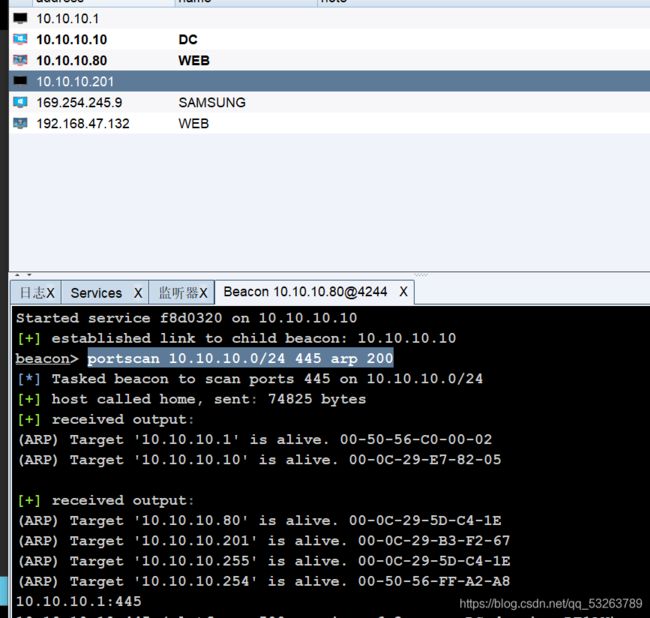The height and width of the screenshot is (618, 650).
Task: Switch to the Beacon 10.10.10.80@4244 tab
Action: click(306, 291)
